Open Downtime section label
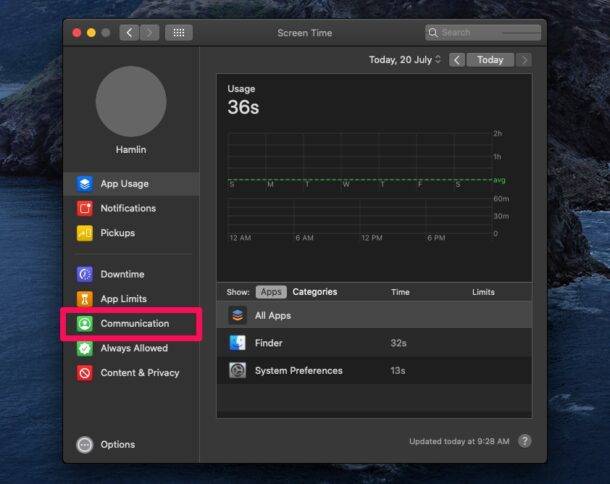This screenshot has width=610, height=484. 122,274
